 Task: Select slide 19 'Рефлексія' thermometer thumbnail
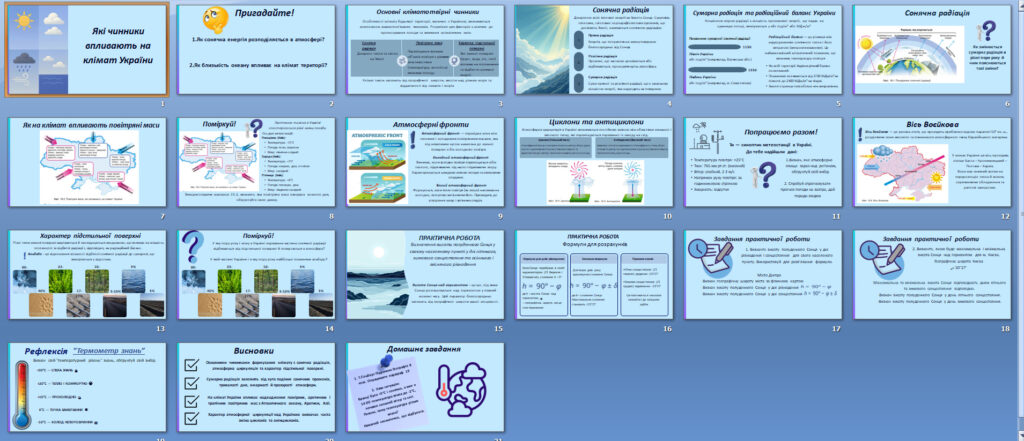click(x=88, y=387)
